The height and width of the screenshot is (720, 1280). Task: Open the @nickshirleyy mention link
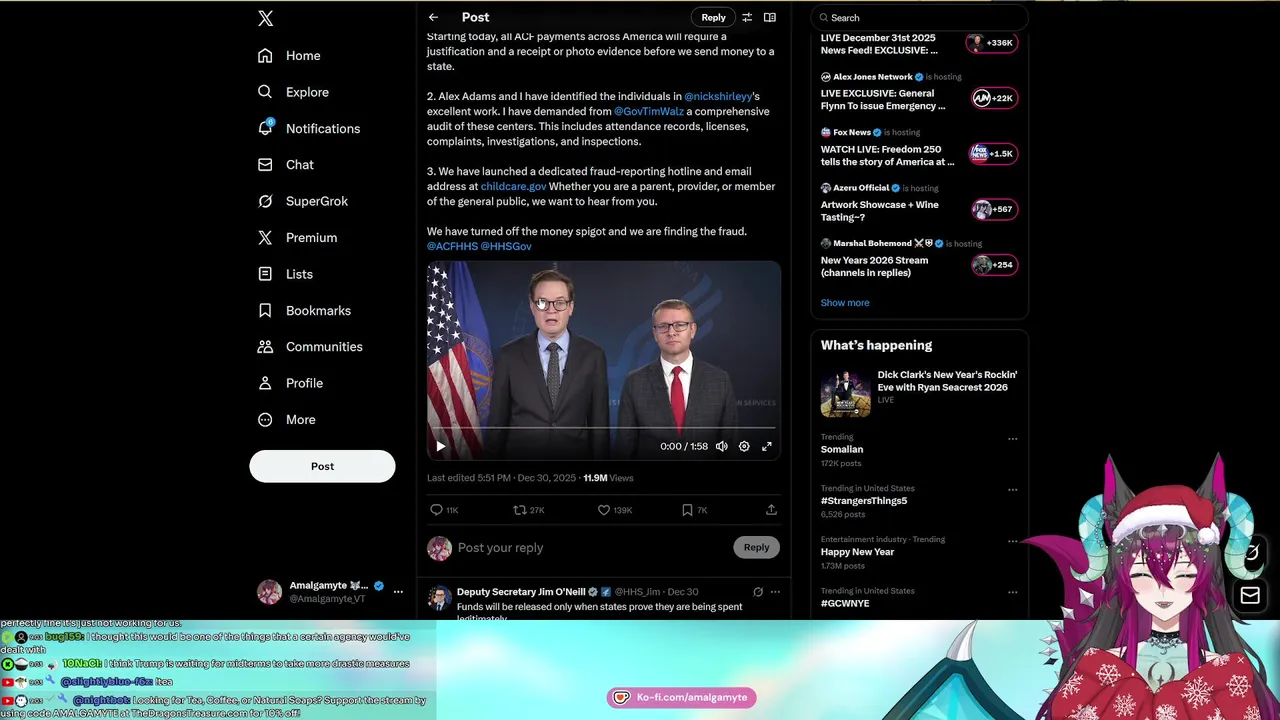click(x=718, y=96)
